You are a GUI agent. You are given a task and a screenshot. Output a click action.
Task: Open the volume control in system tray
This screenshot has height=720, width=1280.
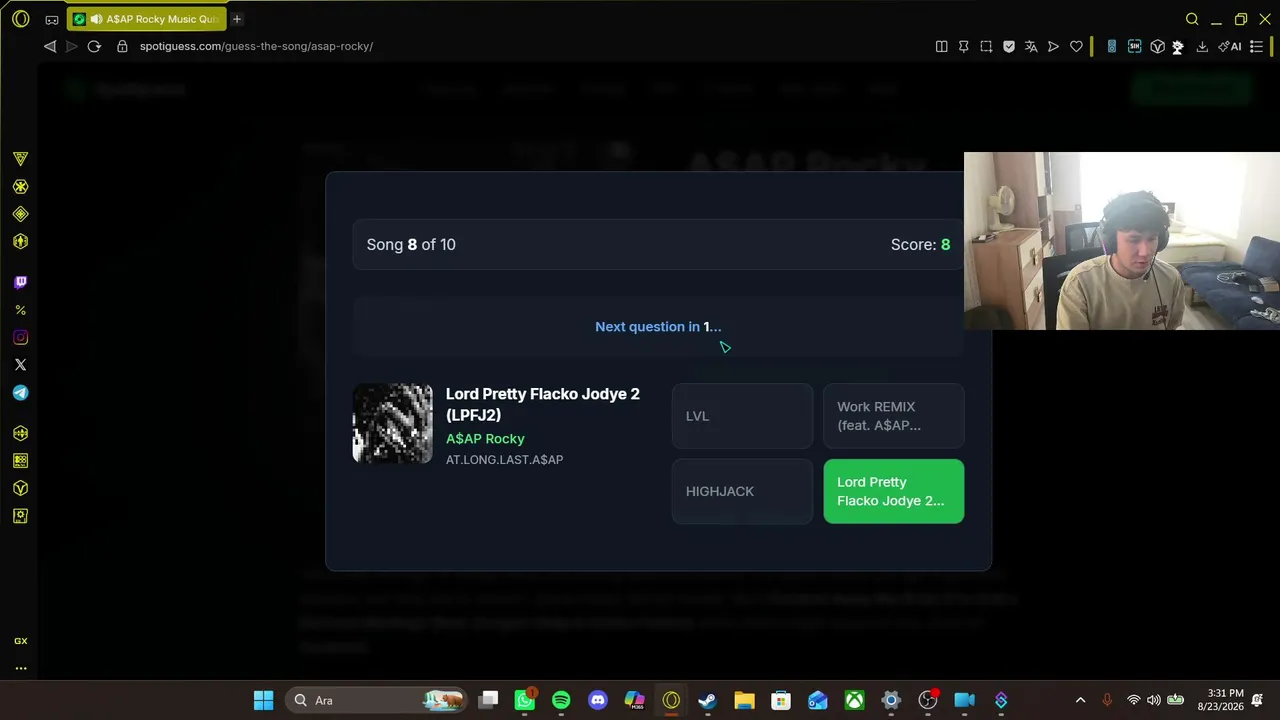point(1154,700)
